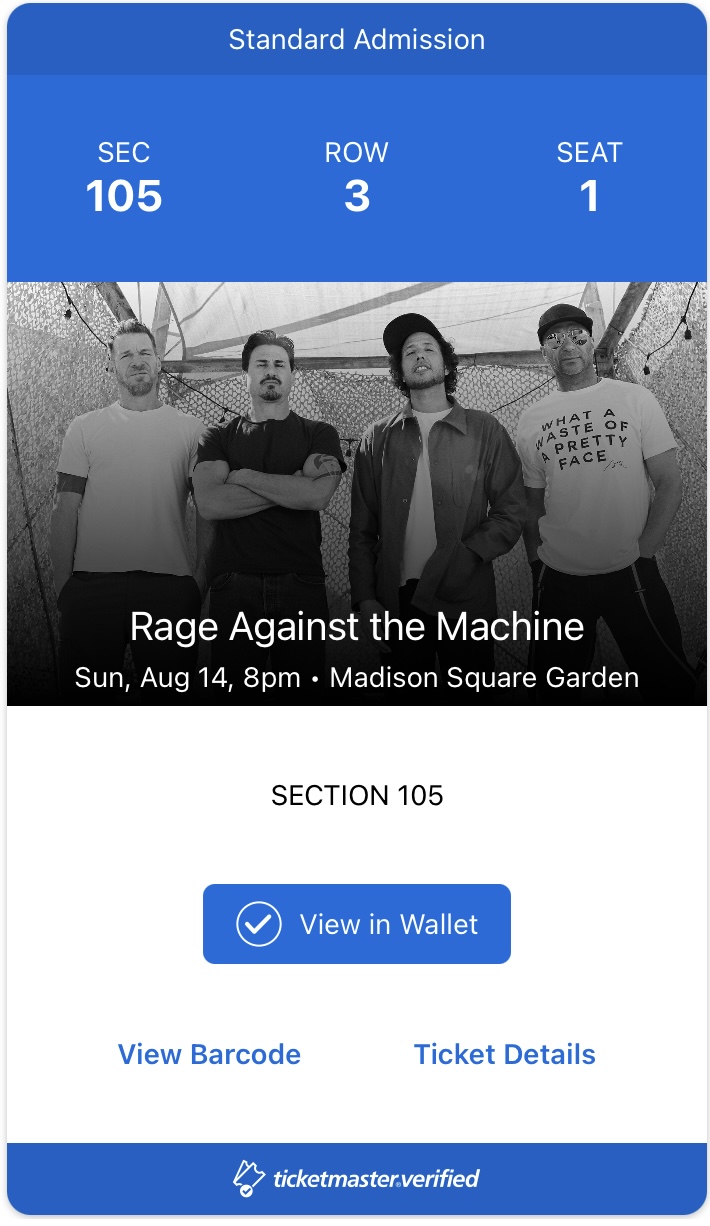Screen dimensions: 710x1226
Task: Click the Standard Admission header bar
Action: click(x=357, y=39)
